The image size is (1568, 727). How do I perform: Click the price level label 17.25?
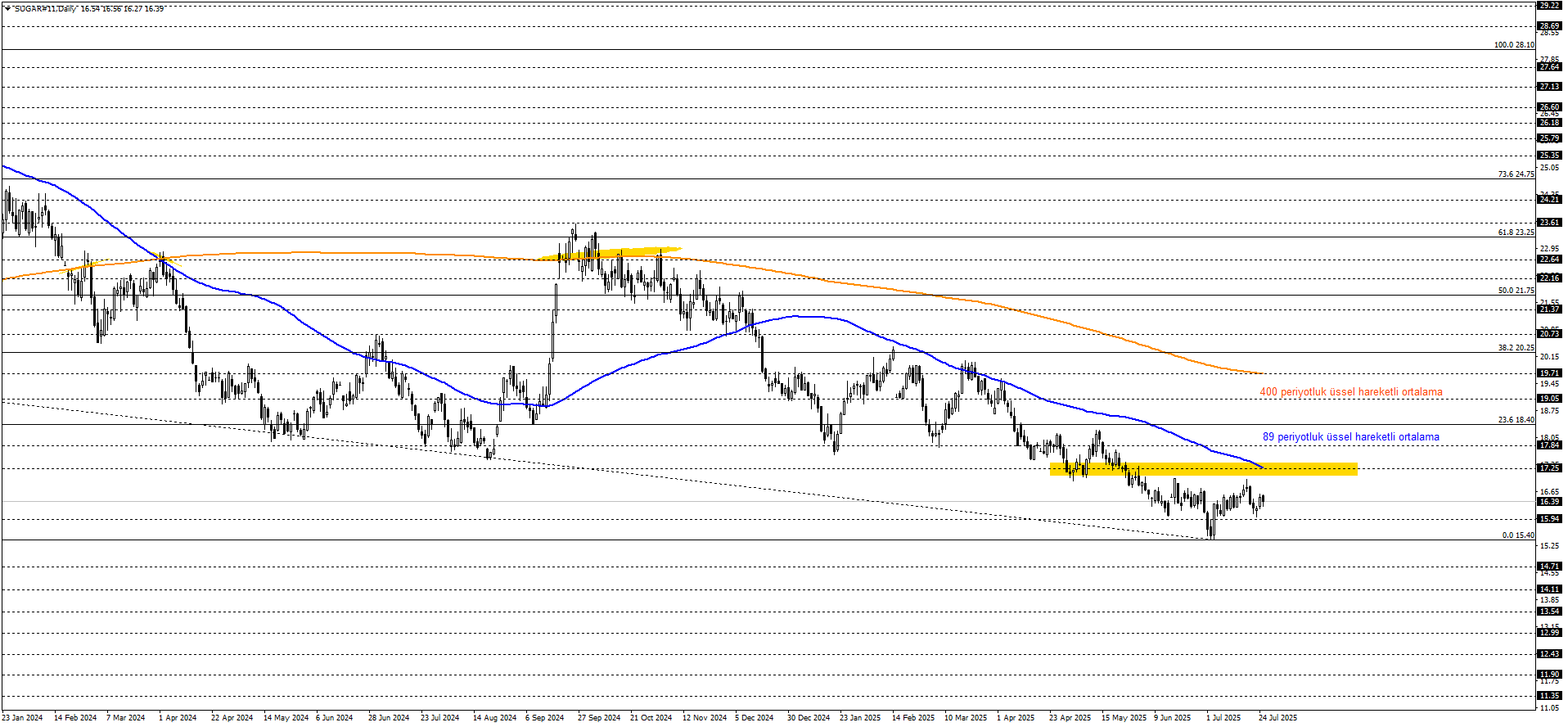(x=1549, y=468)
